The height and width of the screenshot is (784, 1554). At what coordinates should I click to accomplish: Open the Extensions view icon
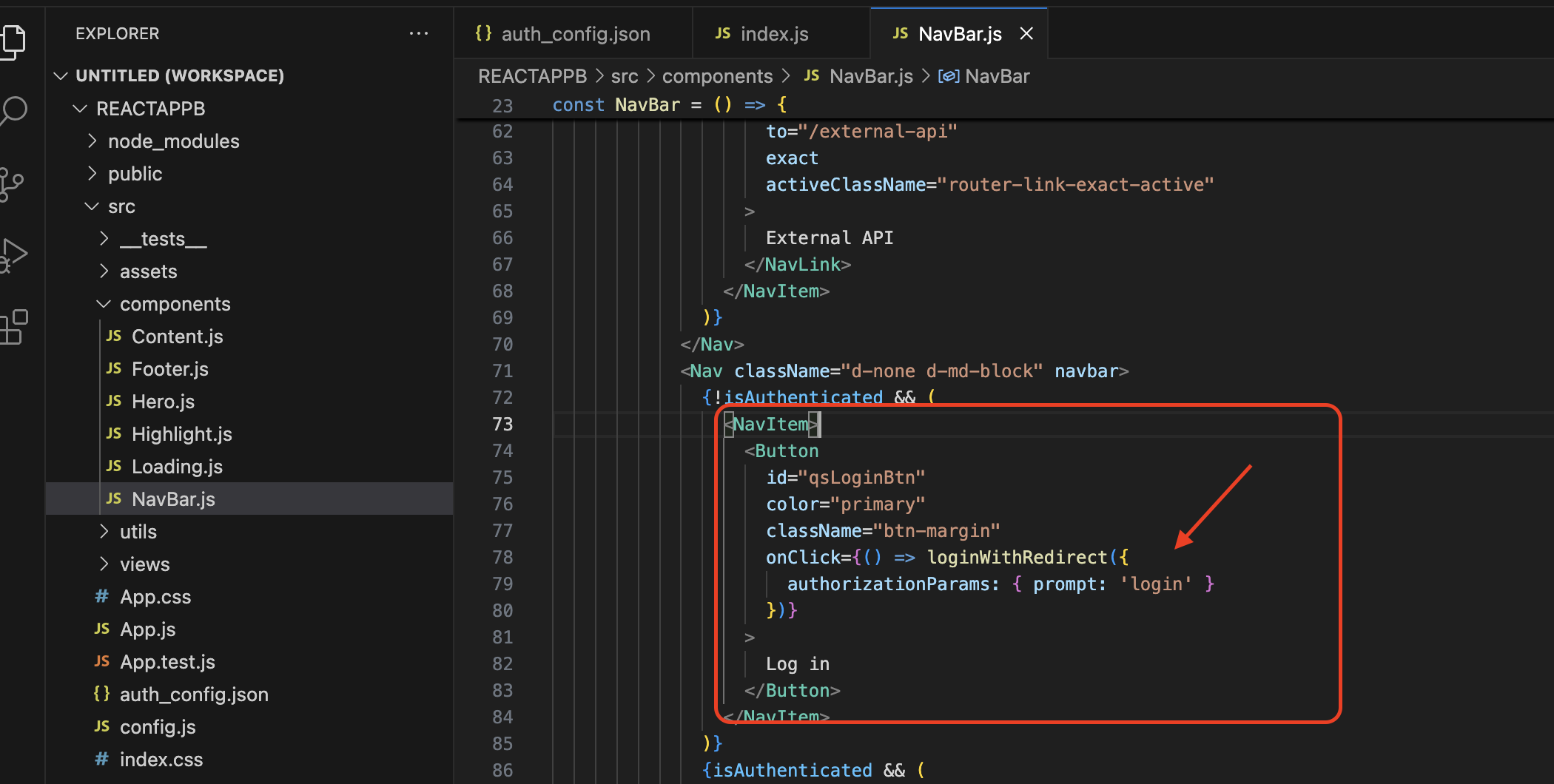[13, 326]
